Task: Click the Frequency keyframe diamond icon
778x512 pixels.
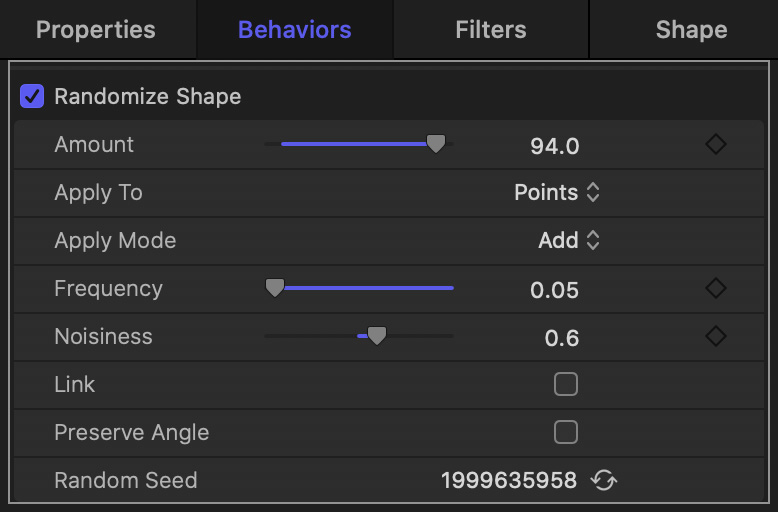Action: [x=715, y=288]
